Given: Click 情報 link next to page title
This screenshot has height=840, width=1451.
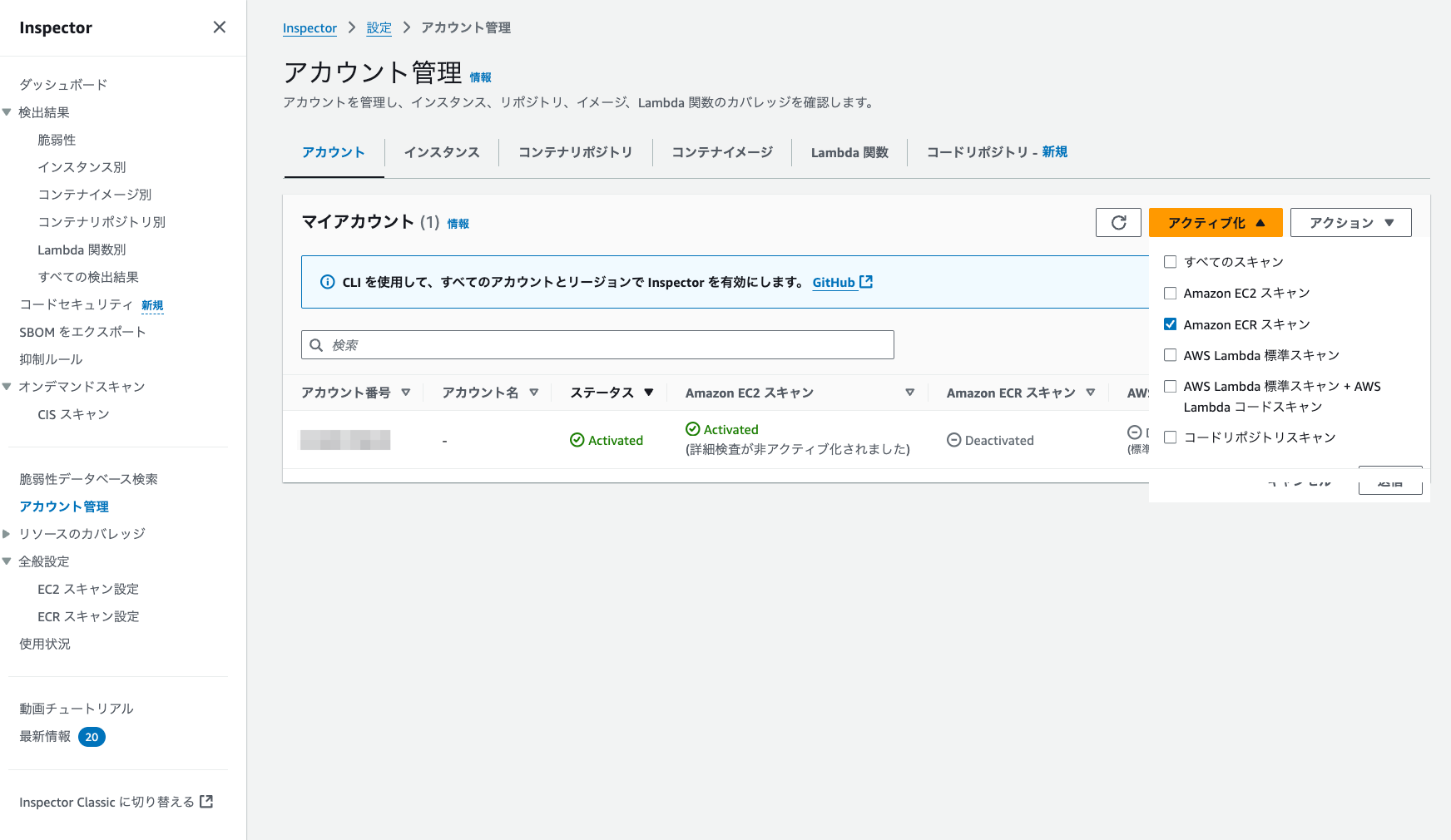Looking at the screenshot, I should tap(480, 77).
